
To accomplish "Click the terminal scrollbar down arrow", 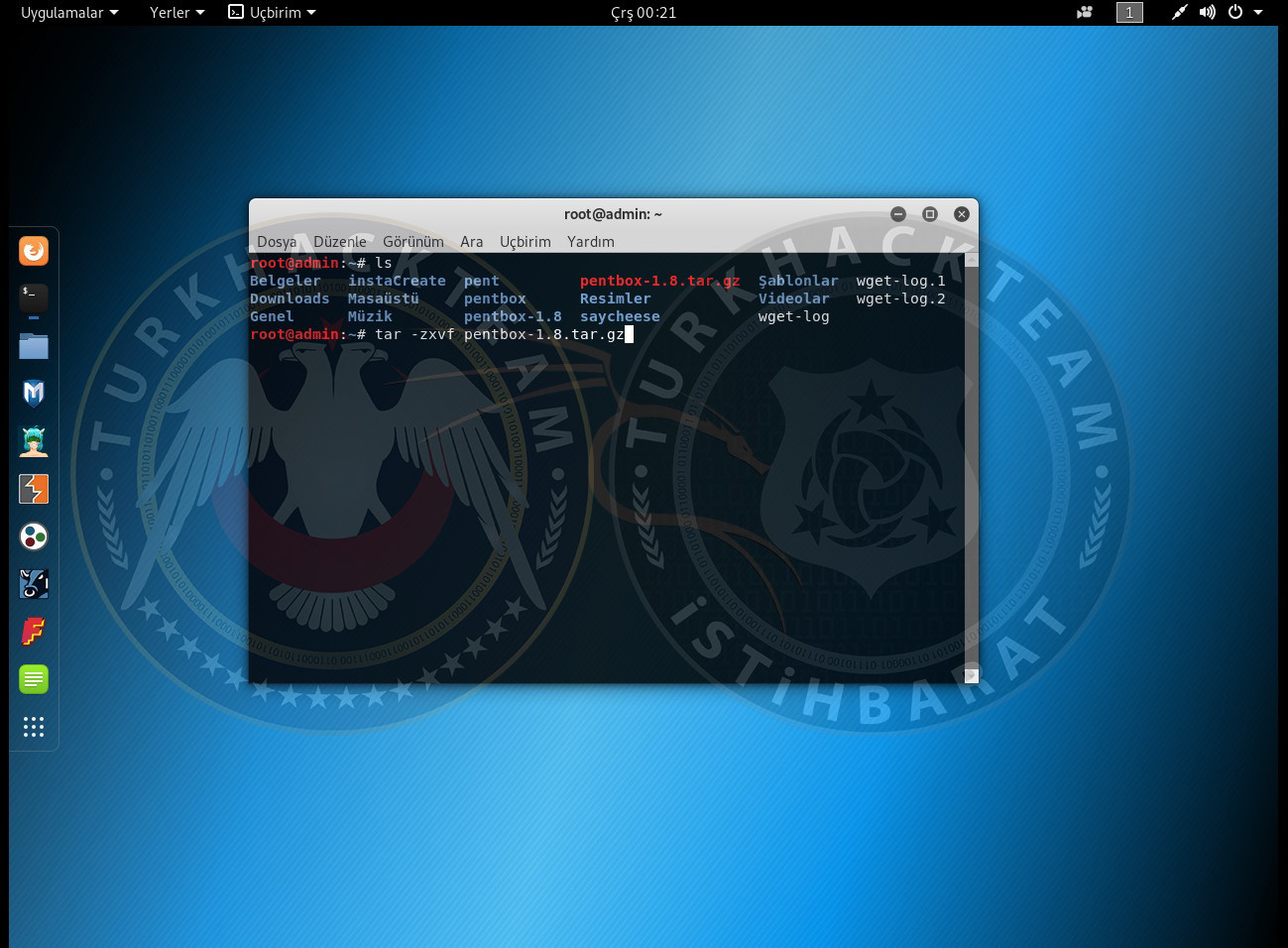I will pyautogui.click(x=972, y=675).
